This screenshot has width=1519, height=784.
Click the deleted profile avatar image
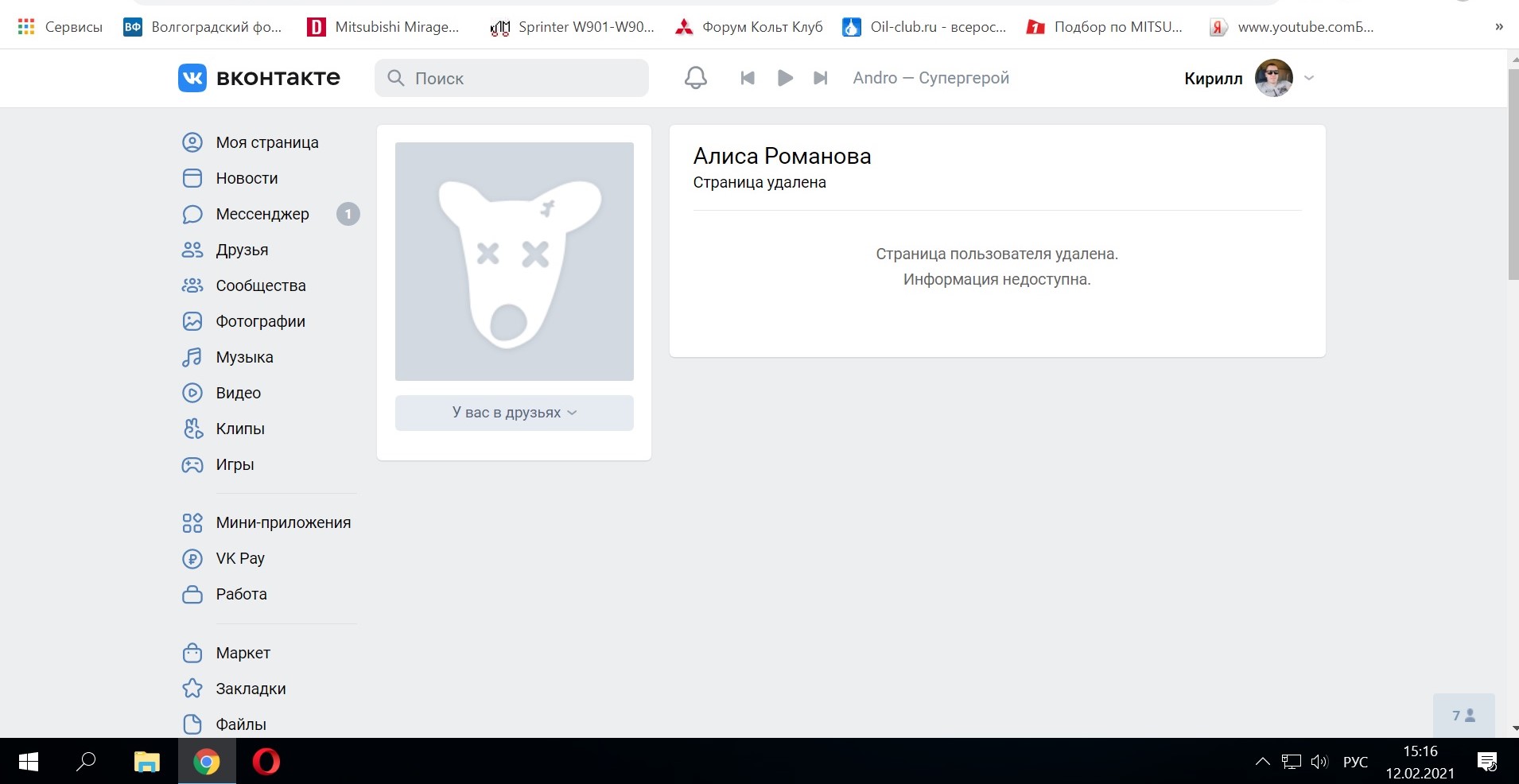pos(514,262)
